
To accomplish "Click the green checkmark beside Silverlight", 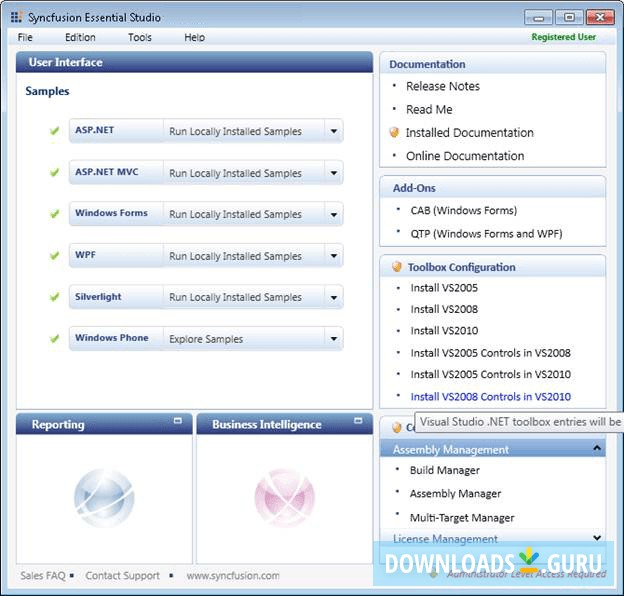I will tap(55, 297).
